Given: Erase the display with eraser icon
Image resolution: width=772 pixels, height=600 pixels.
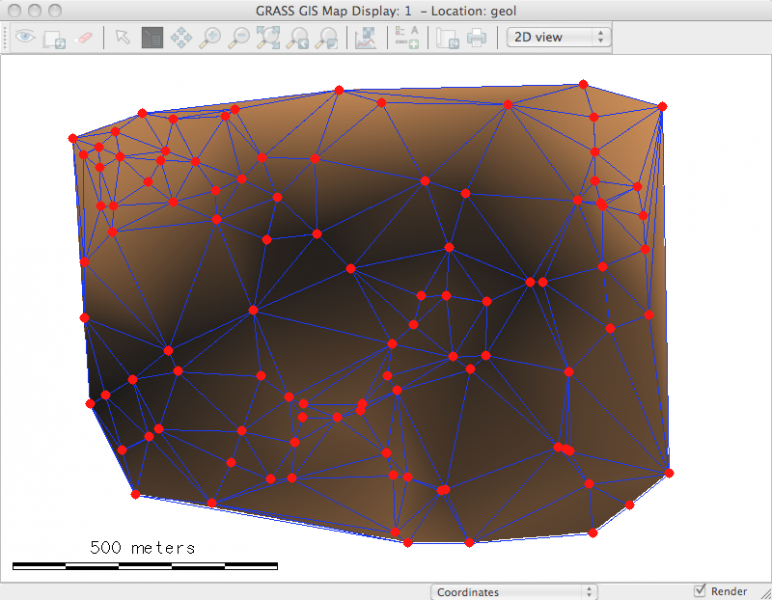Looking at the screenshot, I should tap(84, 38).
